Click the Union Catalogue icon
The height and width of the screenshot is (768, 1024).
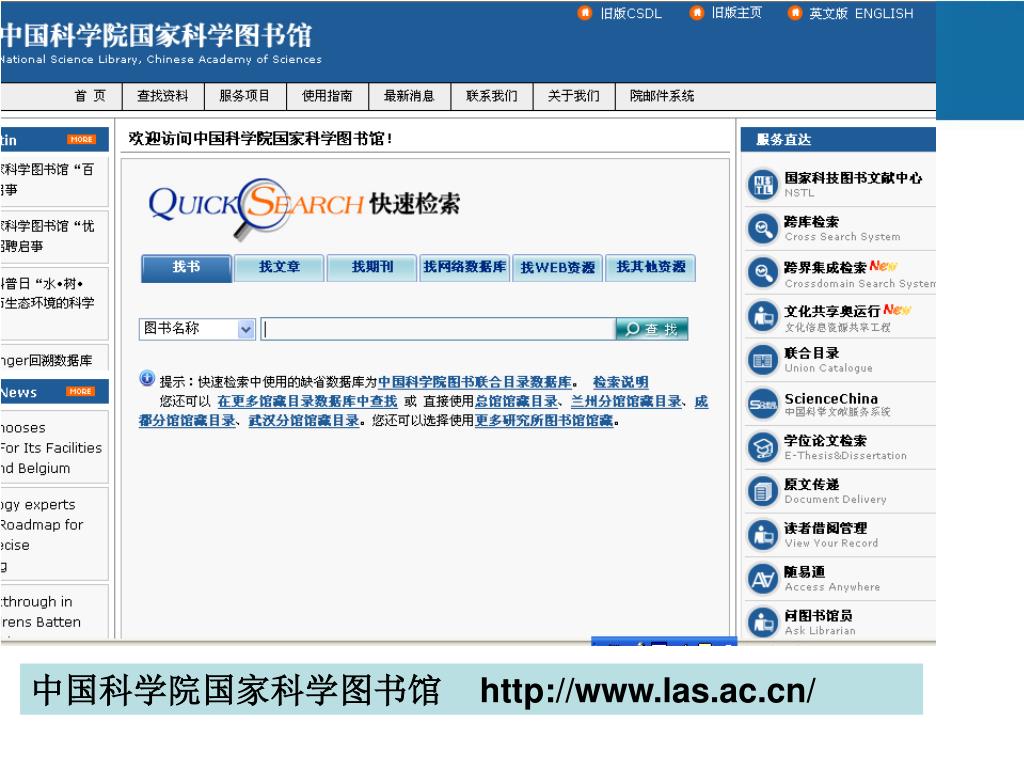coord(762,360)
